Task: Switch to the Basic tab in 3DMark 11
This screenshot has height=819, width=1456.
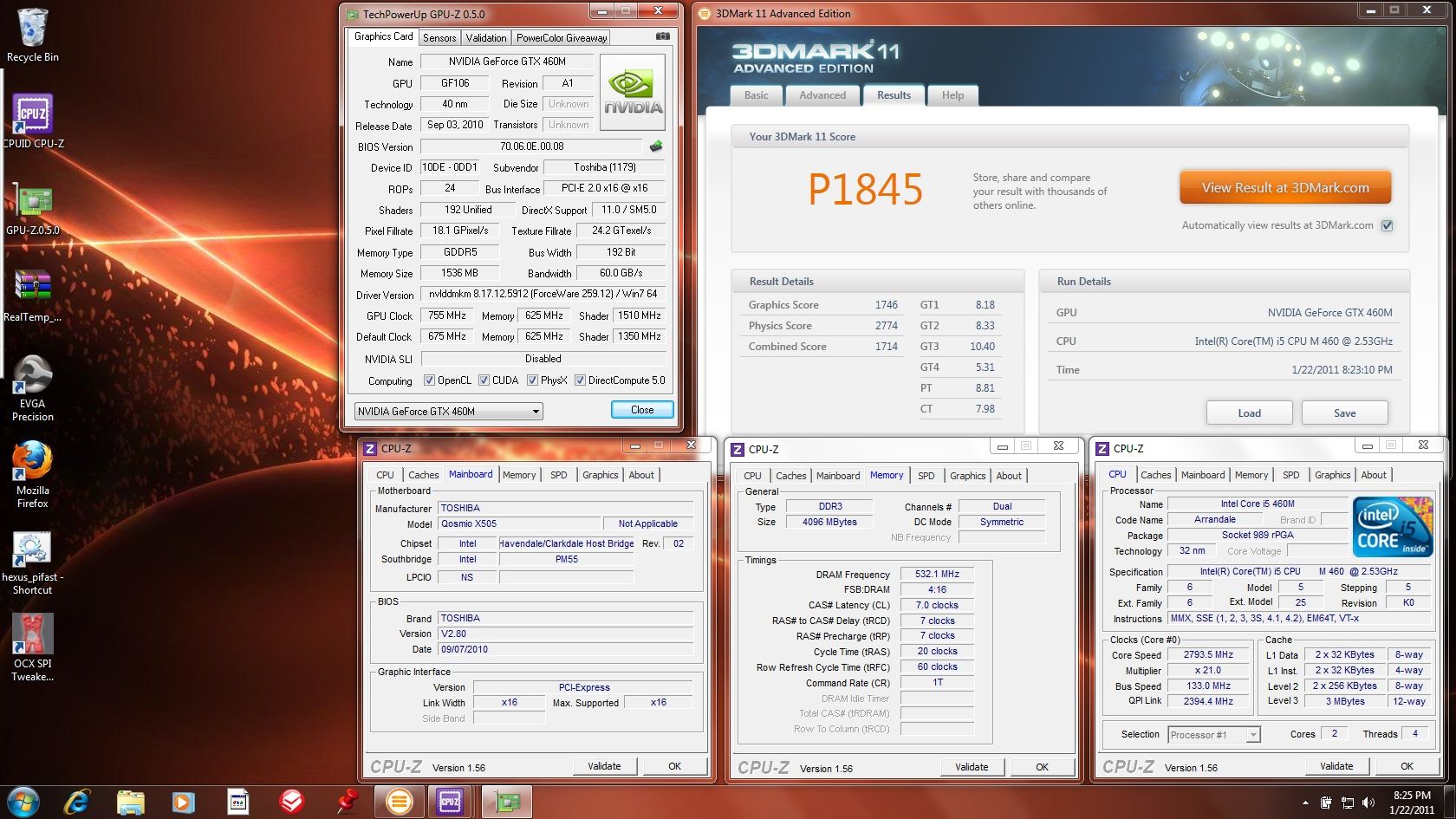Action: [757, 95]
